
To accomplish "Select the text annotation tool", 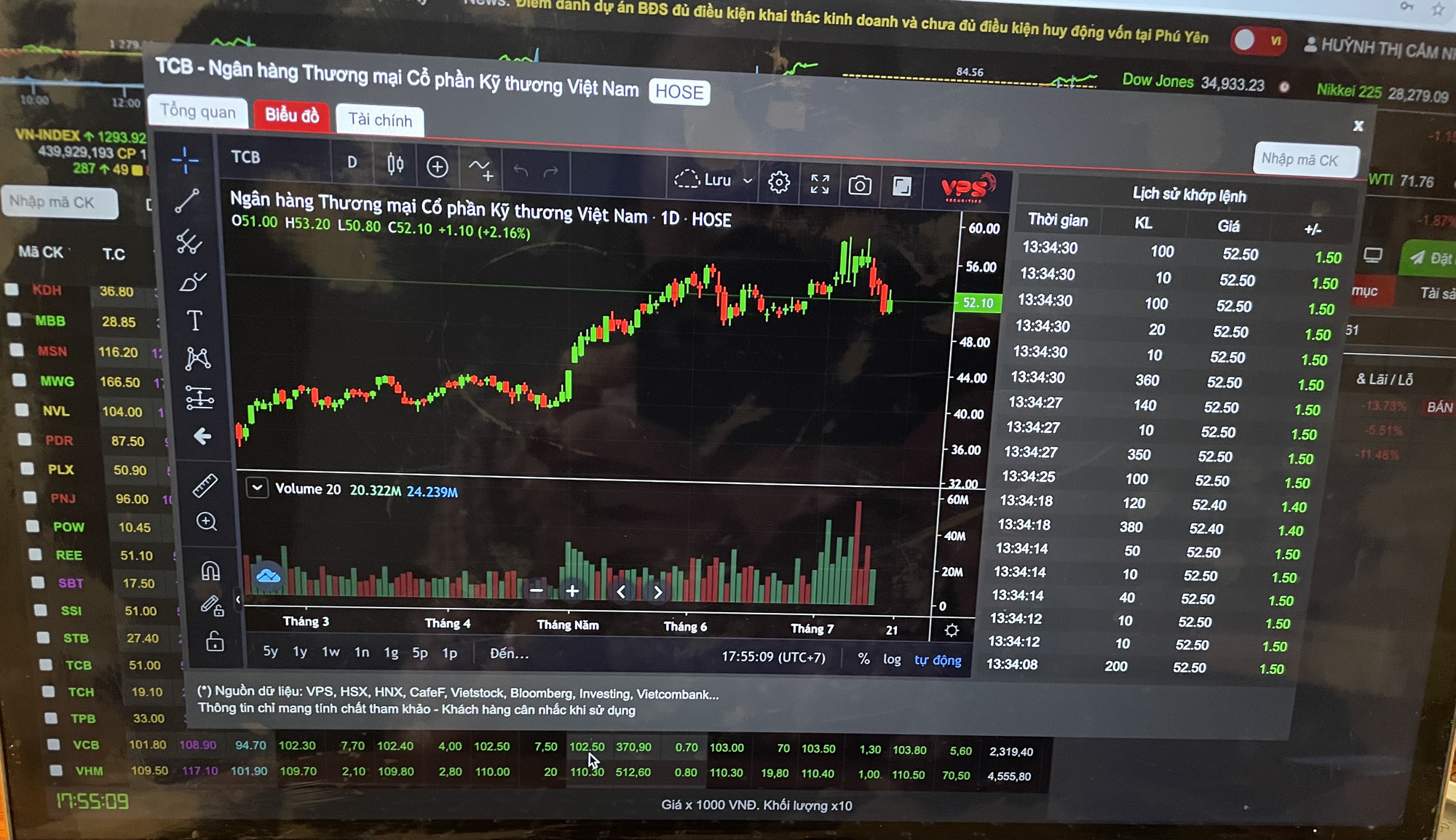I will coord(194,320).
